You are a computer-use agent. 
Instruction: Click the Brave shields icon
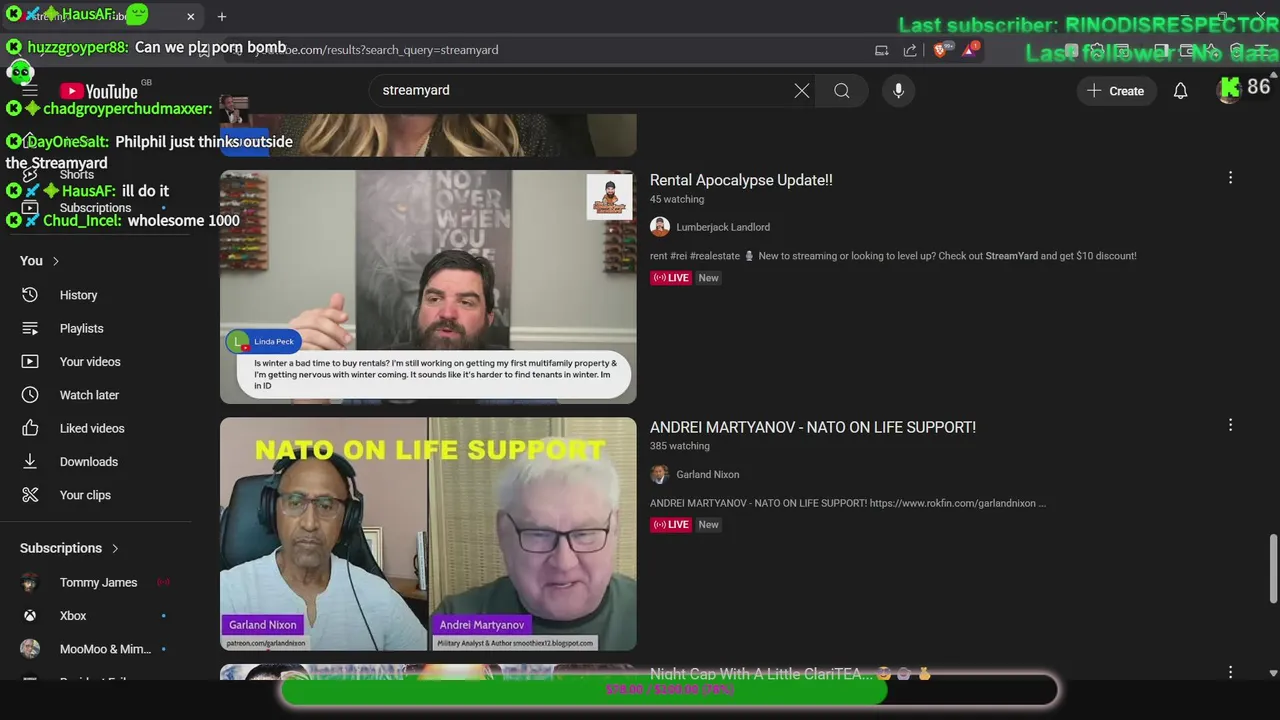tap(940, 50)
